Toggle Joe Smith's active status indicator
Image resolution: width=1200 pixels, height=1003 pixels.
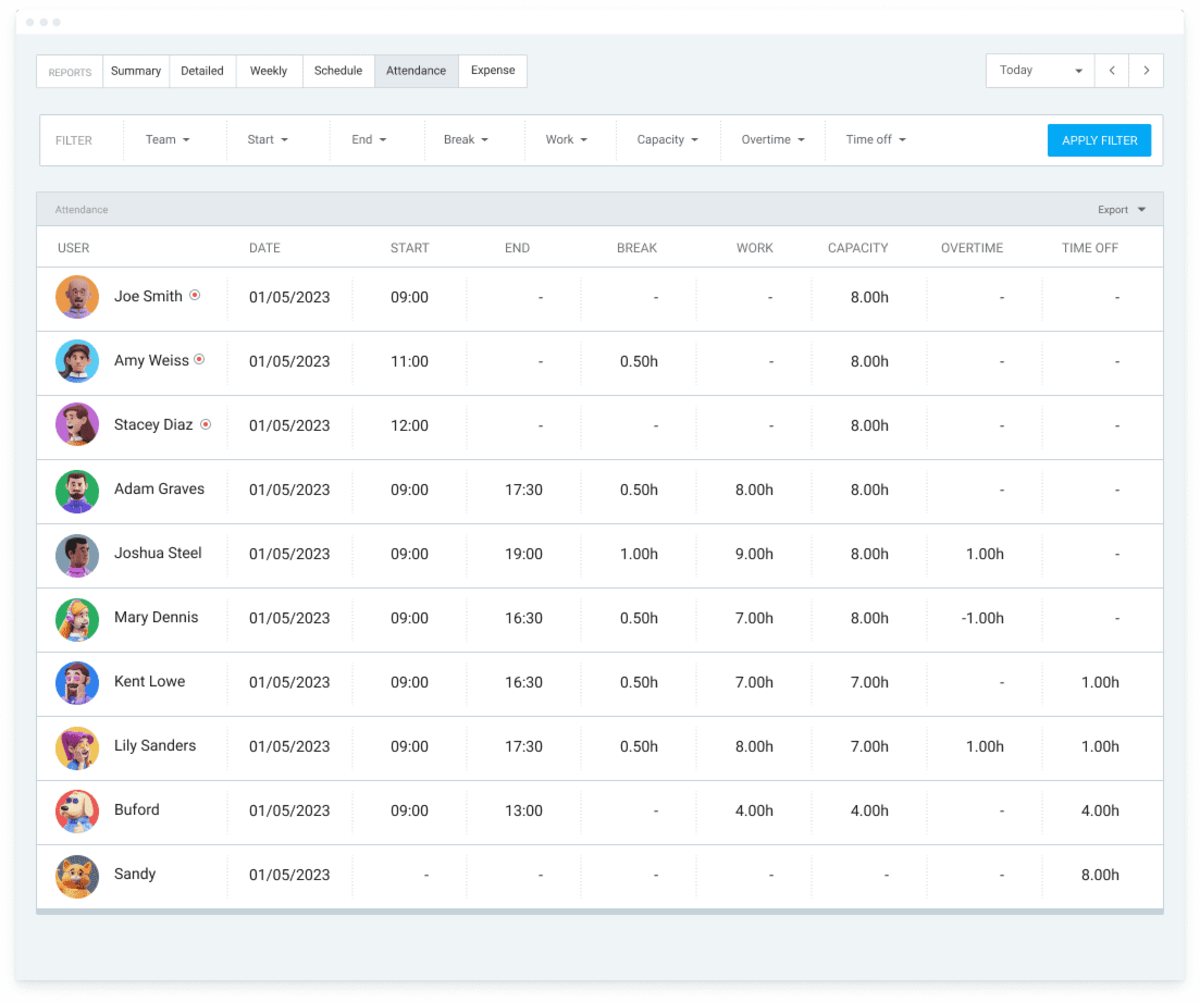click(206, 295)
